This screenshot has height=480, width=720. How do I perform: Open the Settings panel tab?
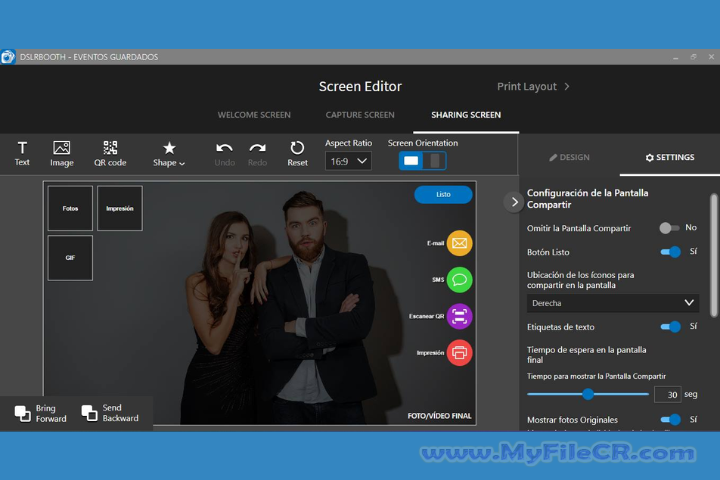[x=670, y=157]
